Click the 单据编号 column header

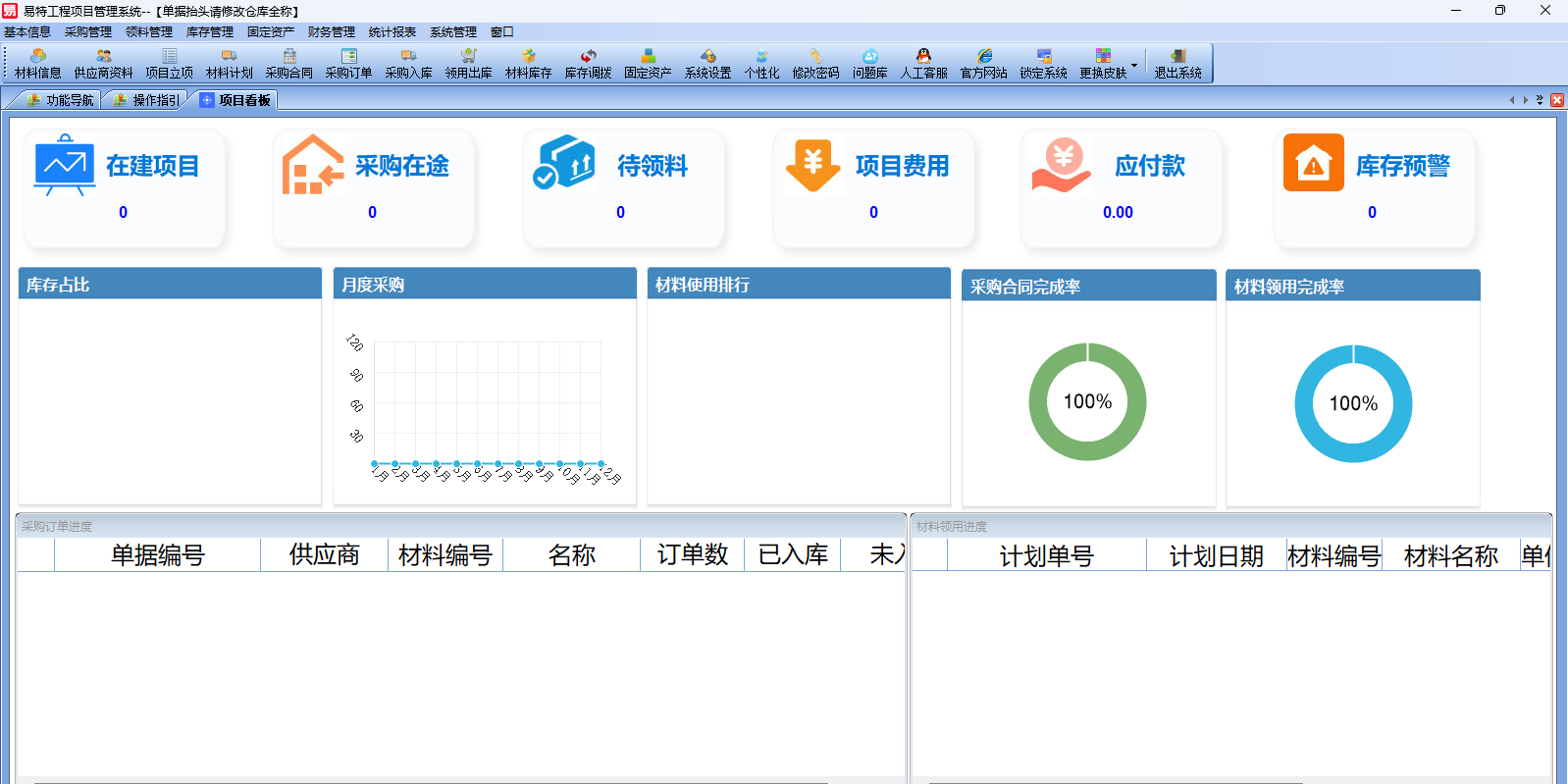(157, 555)
